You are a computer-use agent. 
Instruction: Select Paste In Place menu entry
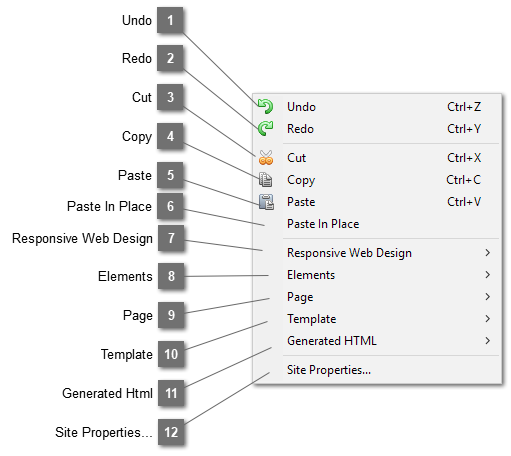pyautogui.click(x=377, y=224)
